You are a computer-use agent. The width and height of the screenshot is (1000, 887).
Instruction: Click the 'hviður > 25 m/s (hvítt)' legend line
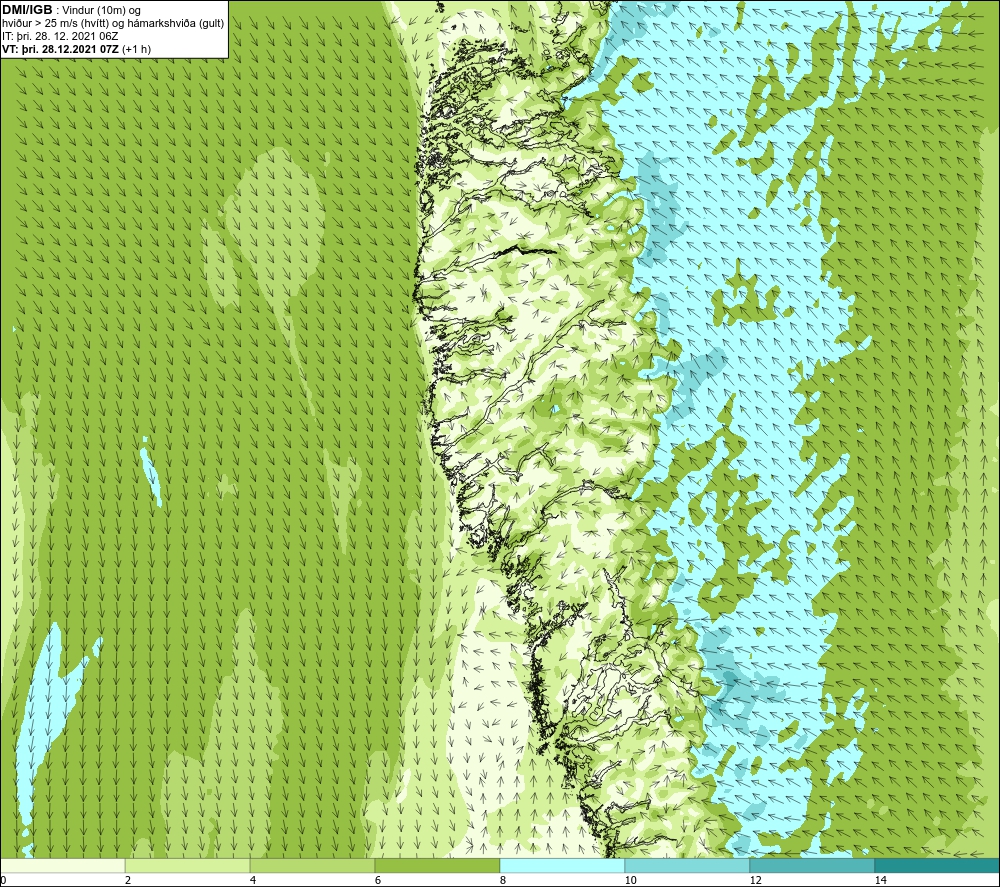tap(113, 24)
